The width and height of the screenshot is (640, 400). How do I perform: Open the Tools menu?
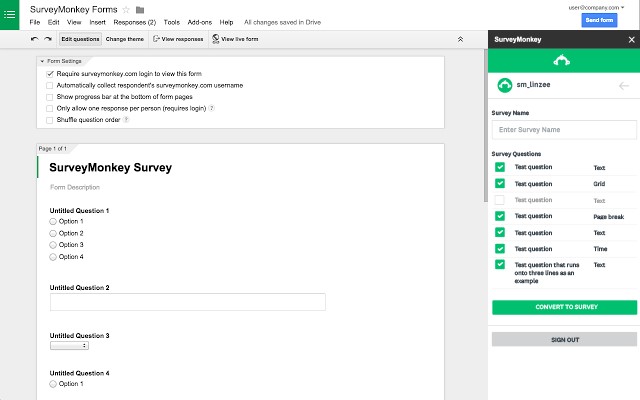pos(171,22)
